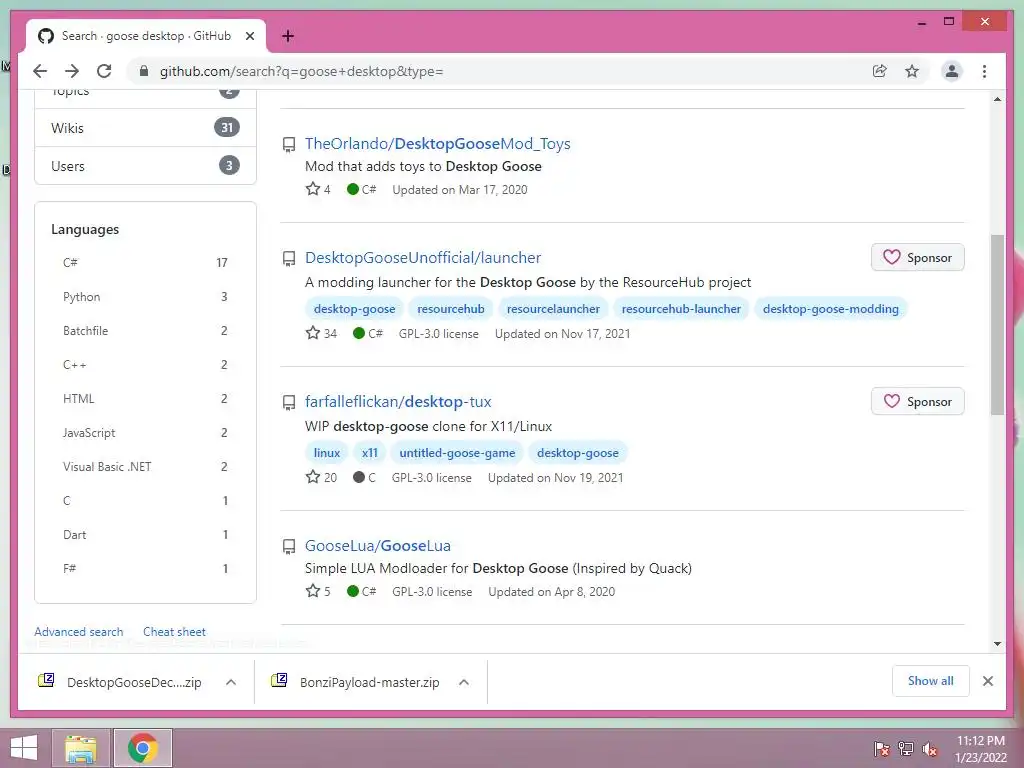Expand options for DesktopGooseDec zip download

click(231, 682)
